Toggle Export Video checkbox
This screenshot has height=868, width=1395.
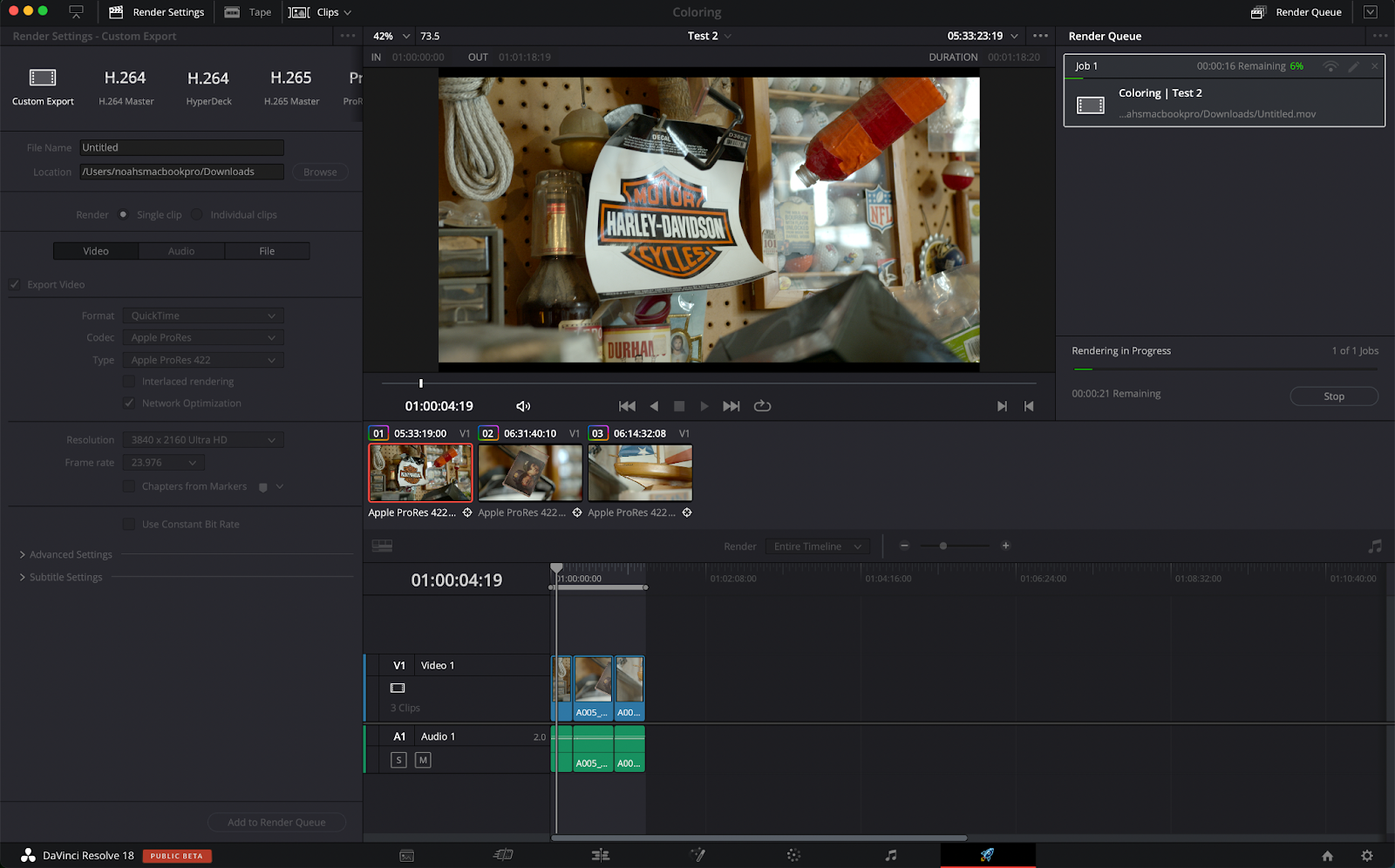pyautogui.click(x=15, y=284)
